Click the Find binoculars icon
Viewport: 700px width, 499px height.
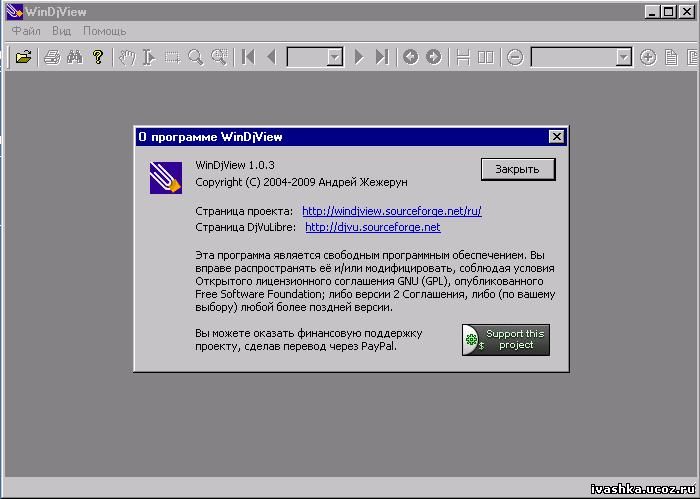tap(75, 57)
